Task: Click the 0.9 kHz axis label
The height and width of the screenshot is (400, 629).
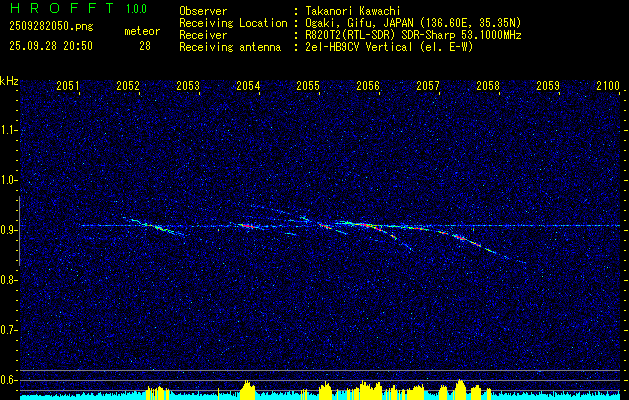Action: click(8, 230)
